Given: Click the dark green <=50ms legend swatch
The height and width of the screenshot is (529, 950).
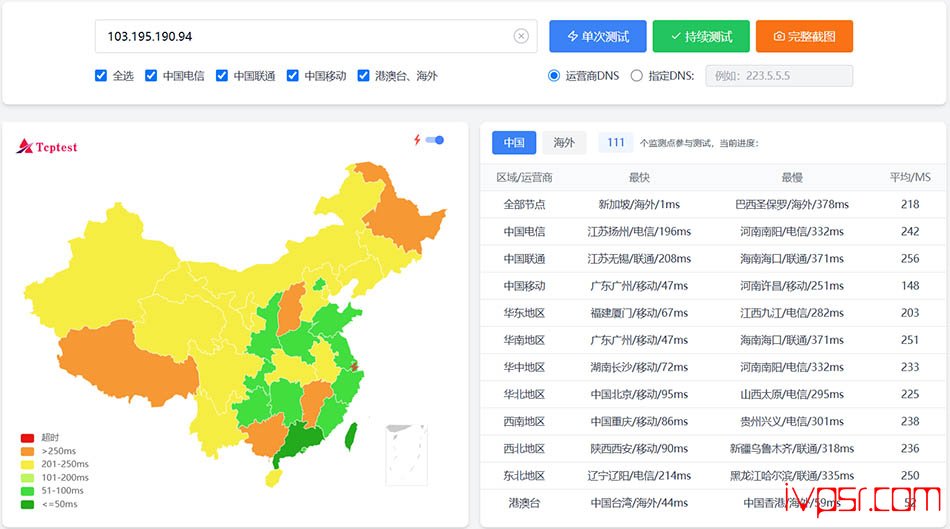Looking at the screenshot, I should pyautogui.click(x=27, y=504).
